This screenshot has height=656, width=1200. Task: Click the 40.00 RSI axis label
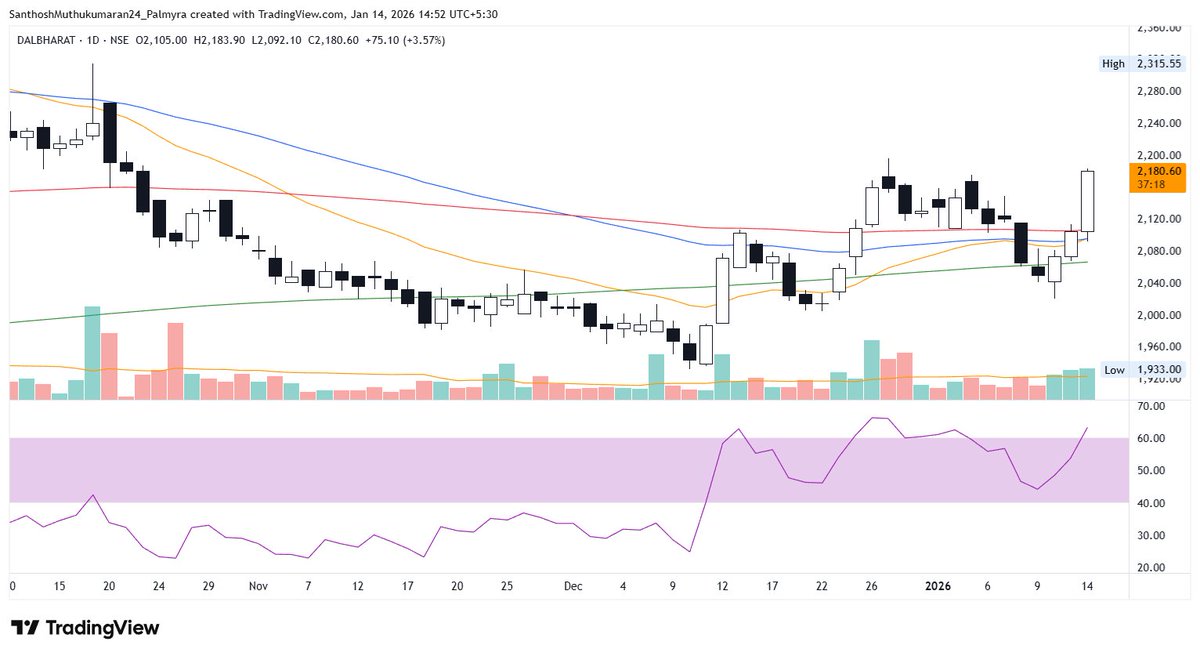tap(1151, 503)
